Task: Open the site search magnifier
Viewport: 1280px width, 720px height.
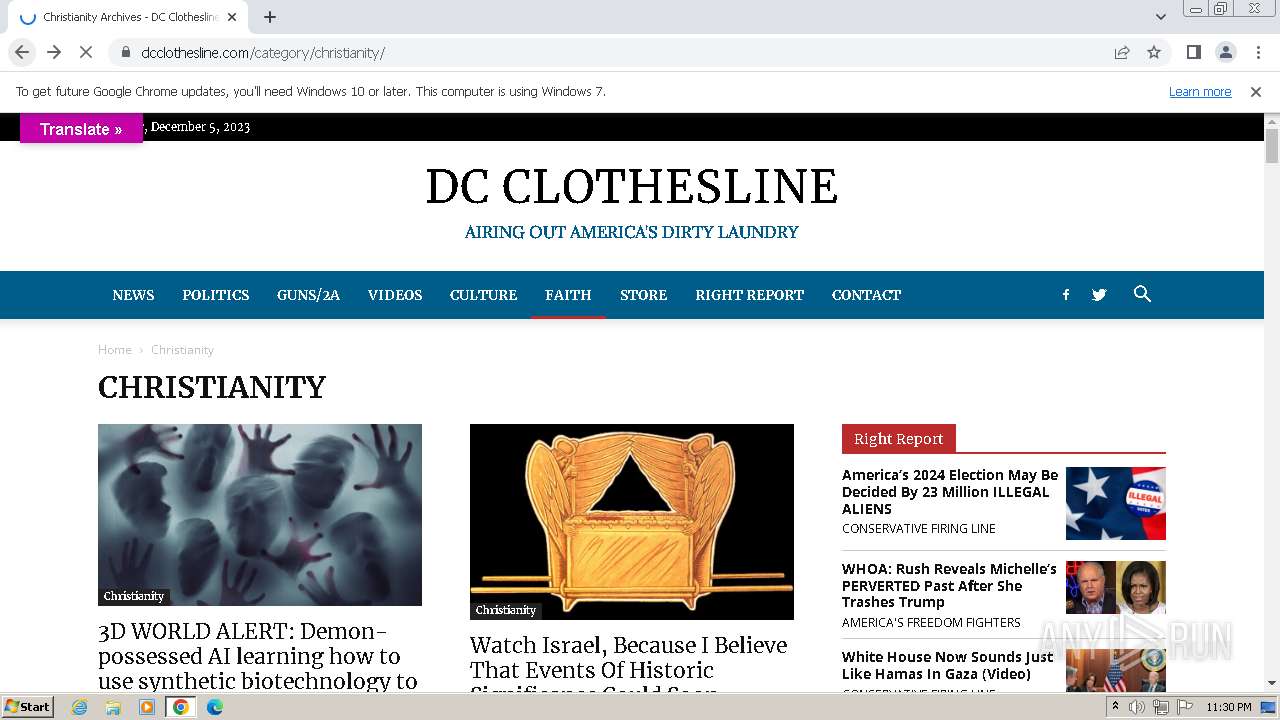Action: point(1142,294)
